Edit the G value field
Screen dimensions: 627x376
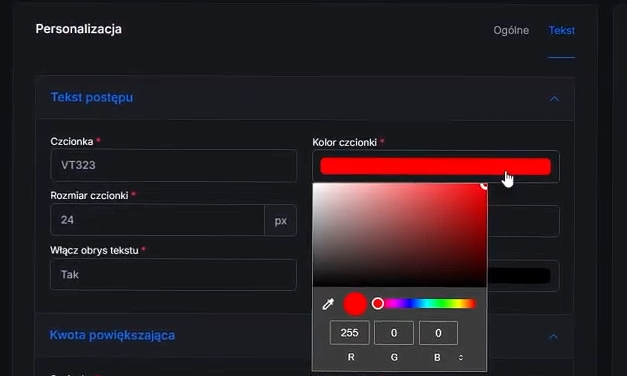coord(394,333)
